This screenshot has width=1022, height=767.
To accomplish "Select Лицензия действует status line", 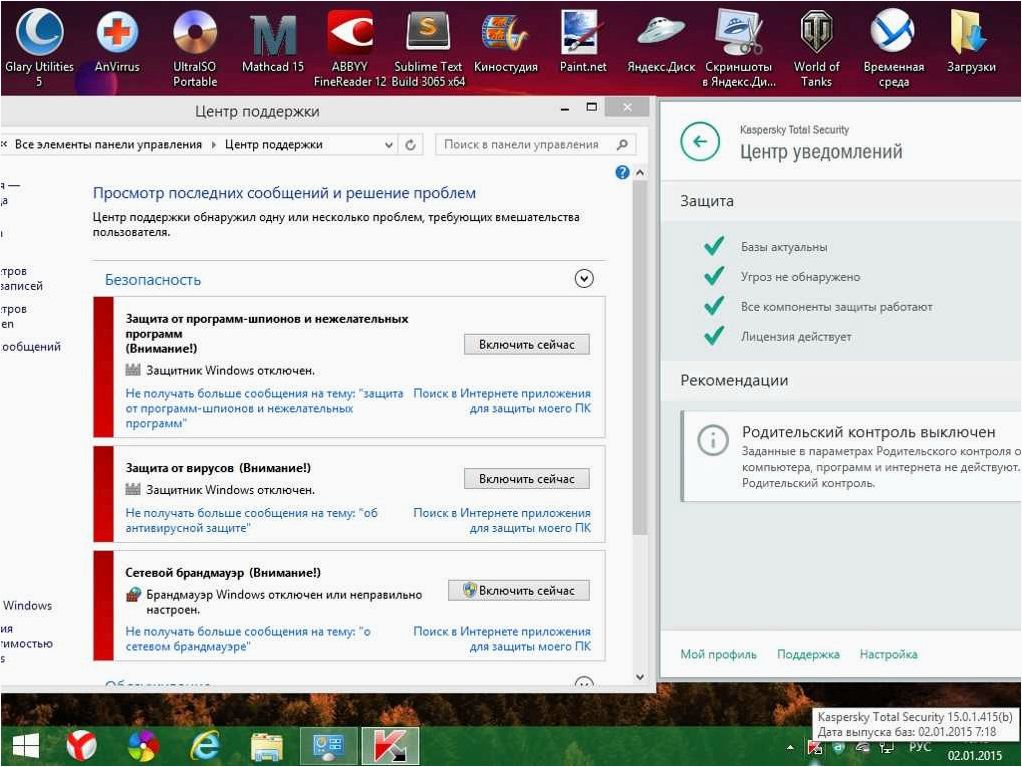I will pyautogui.click(x=796, y=337).
